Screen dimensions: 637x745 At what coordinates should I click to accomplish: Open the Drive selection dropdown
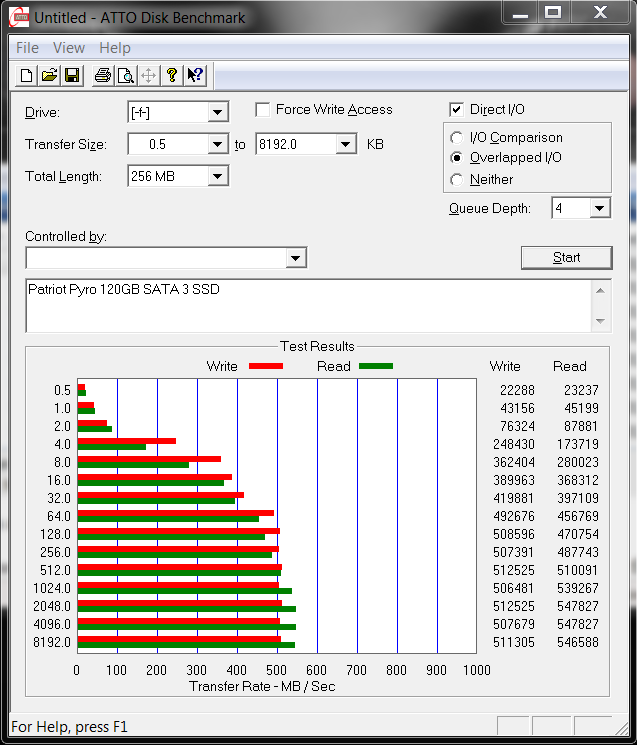[217, 112]
